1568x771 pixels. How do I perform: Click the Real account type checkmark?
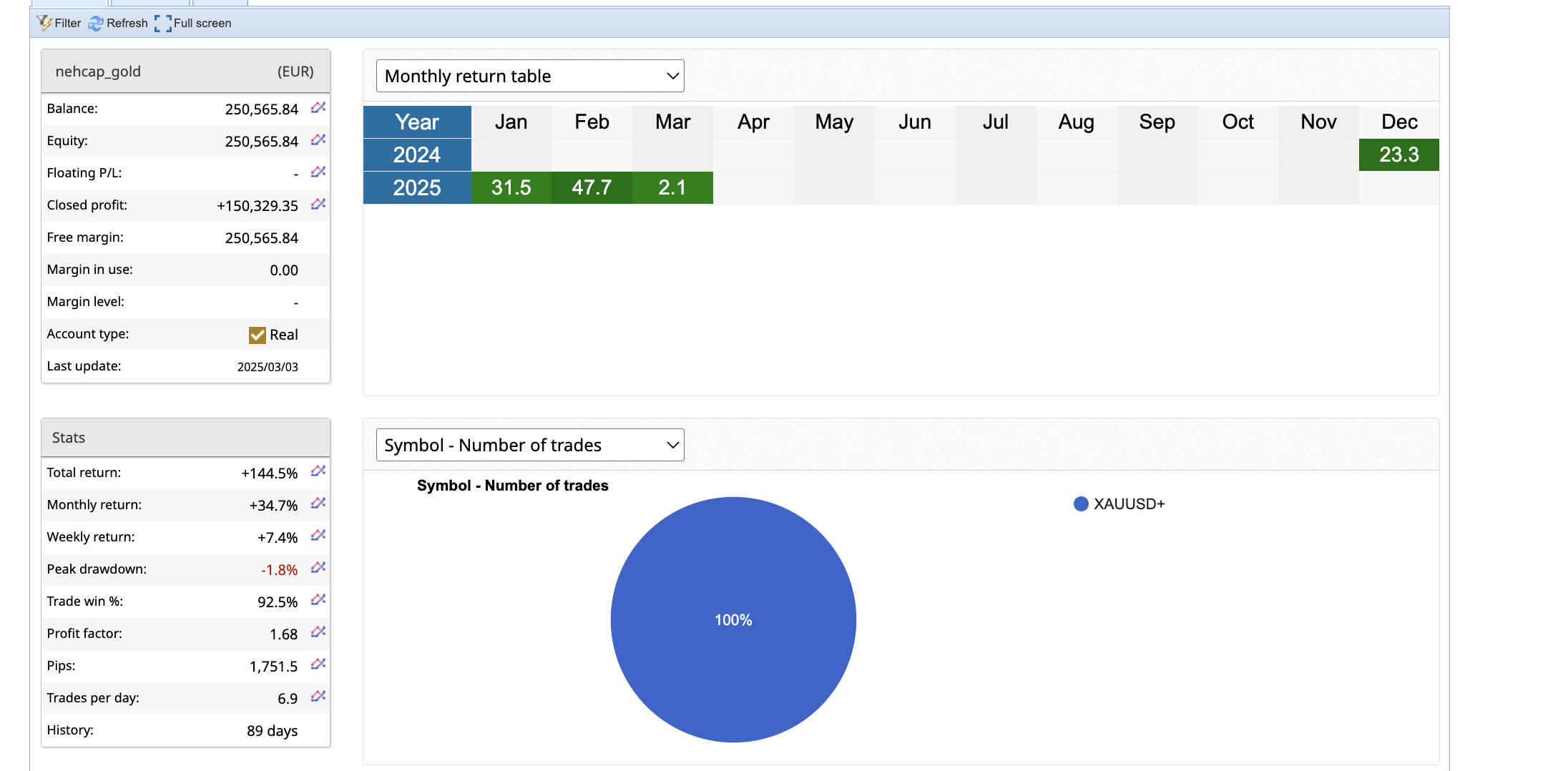click(258, 335)
